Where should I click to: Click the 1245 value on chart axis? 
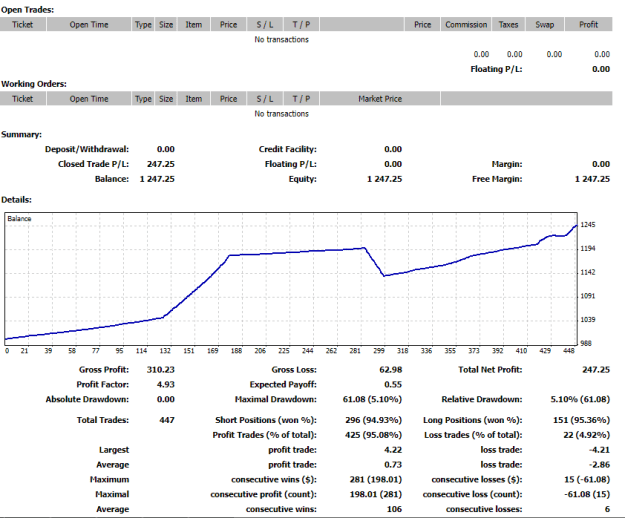pyautogui.click(x=588, y=225)
